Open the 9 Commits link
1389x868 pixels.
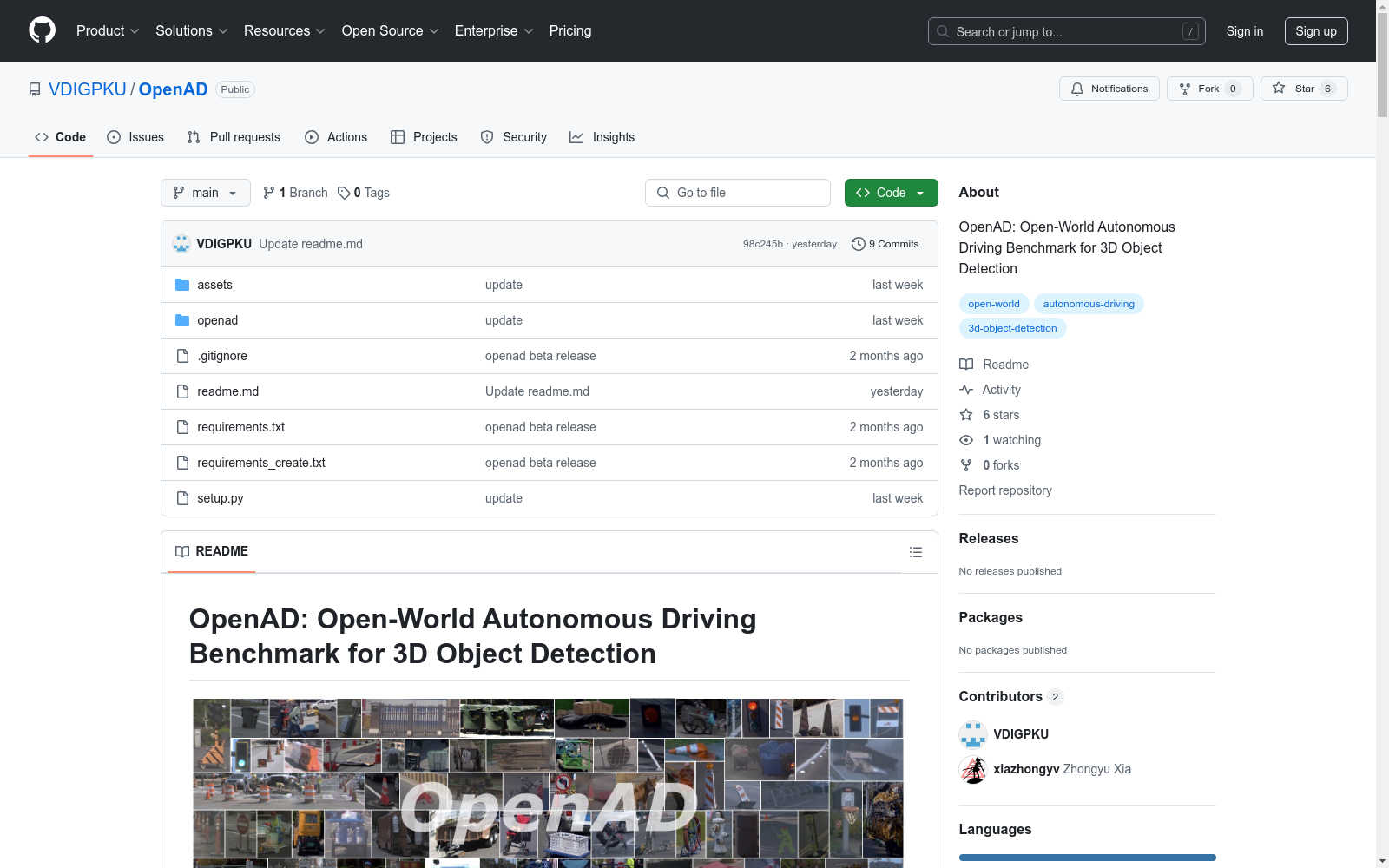tap(885, 244)
